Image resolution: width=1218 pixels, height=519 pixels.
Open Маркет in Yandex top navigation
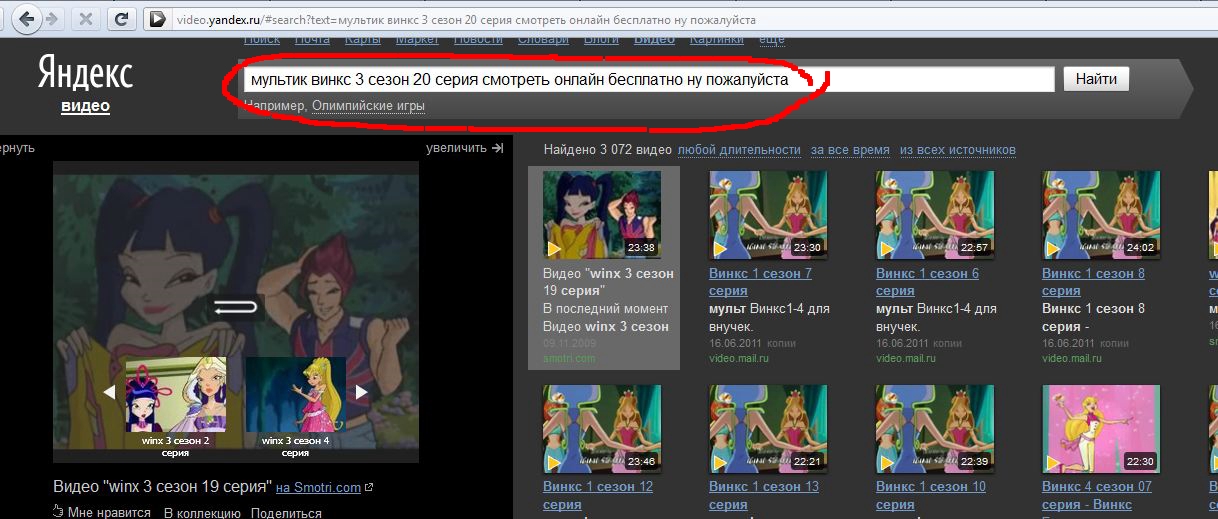pyautogui.click(x=417, y=40)
